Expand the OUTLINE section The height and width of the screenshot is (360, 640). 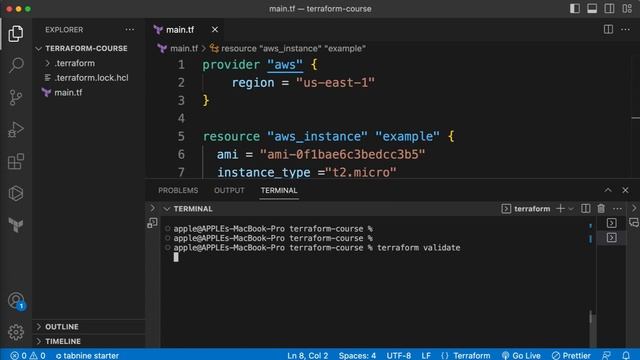62,327
